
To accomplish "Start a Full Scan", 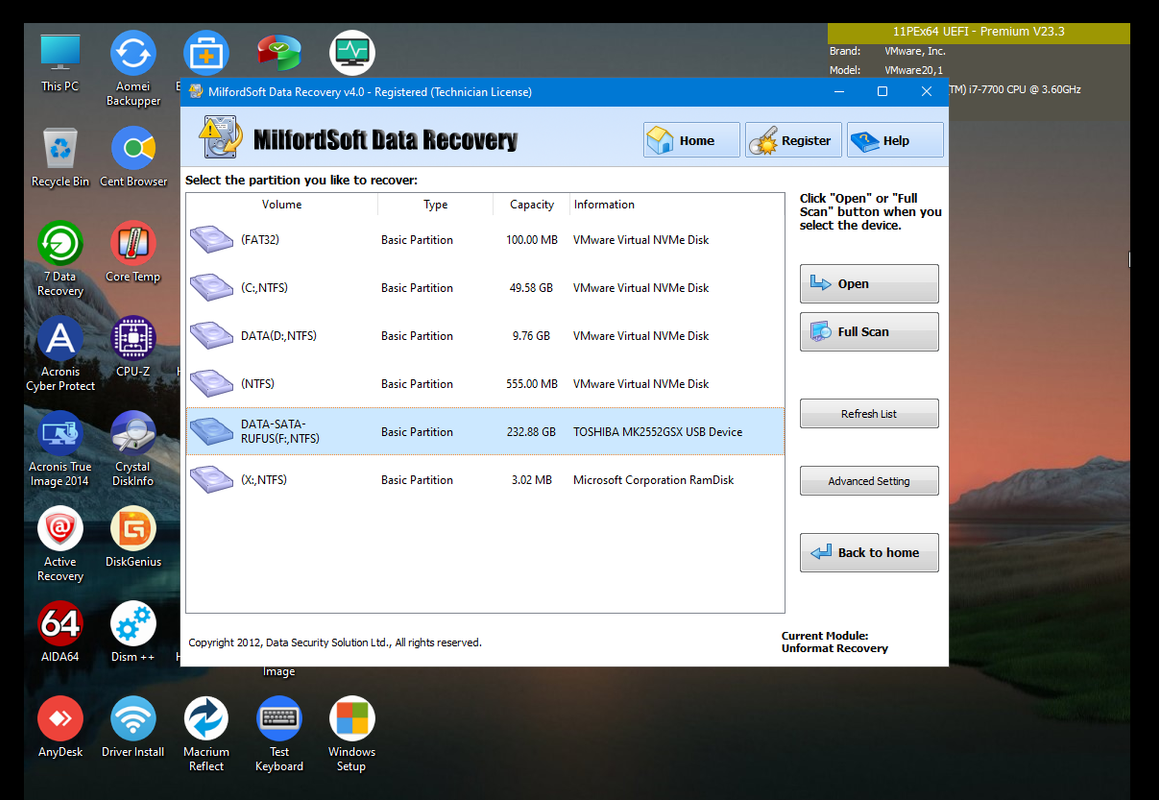I will [x=869, y=332].
